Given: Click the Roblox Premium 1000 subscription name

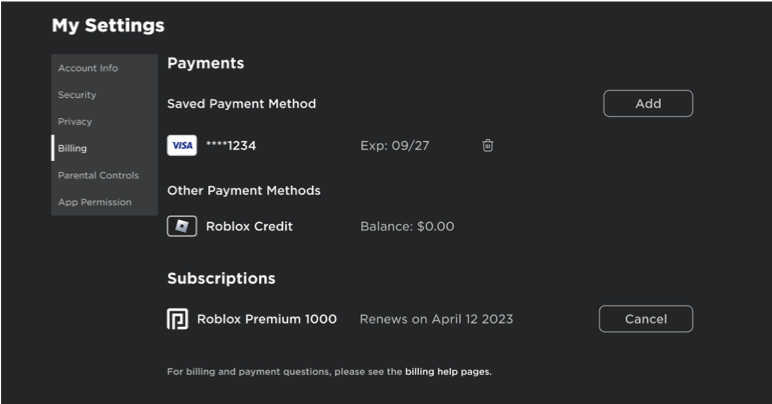Looking at the screenshot, I should pos(267,319).
